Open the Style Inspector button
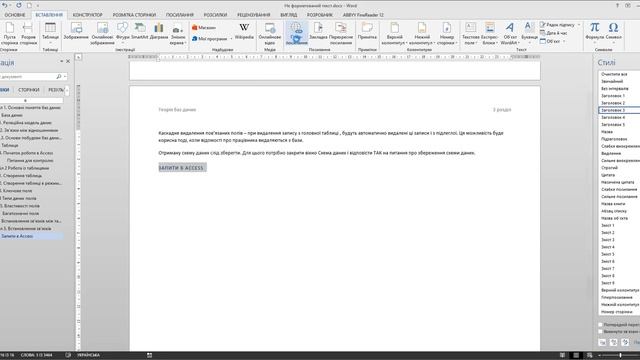The width and height of the screenshot is (640, 360). (613, 342)
